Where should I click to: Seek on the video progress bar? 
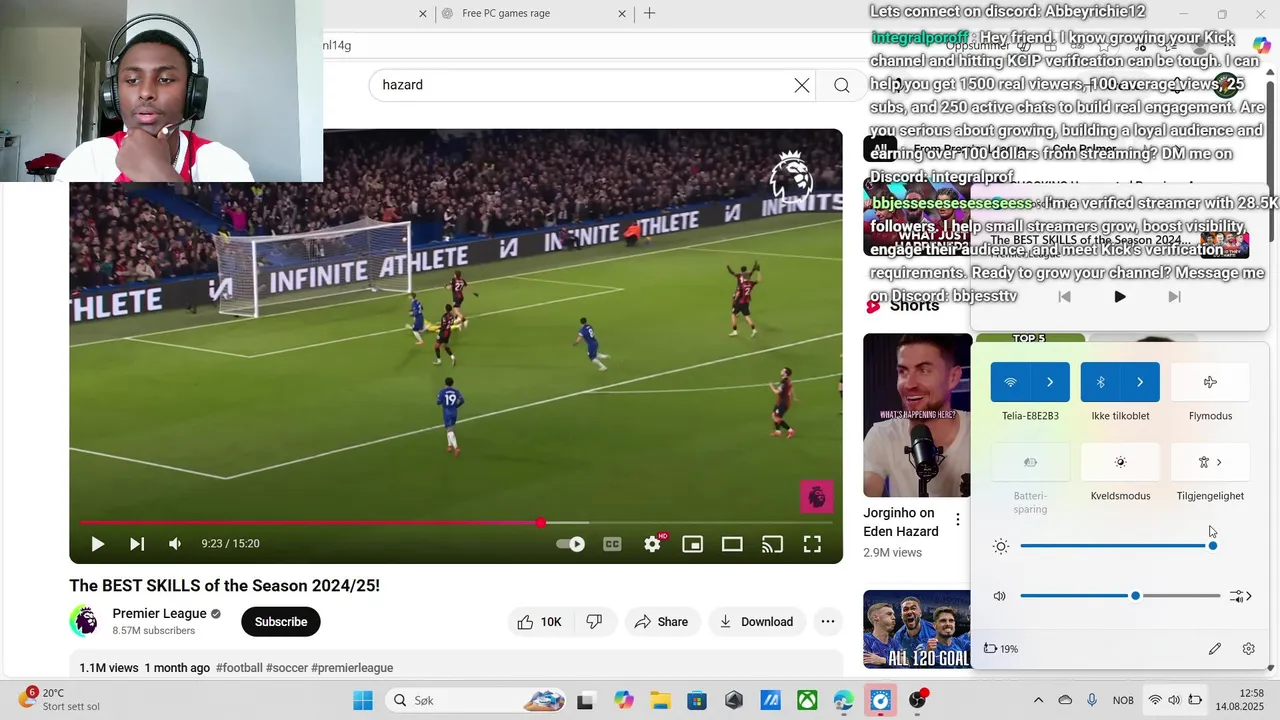[x=456, y=523]
